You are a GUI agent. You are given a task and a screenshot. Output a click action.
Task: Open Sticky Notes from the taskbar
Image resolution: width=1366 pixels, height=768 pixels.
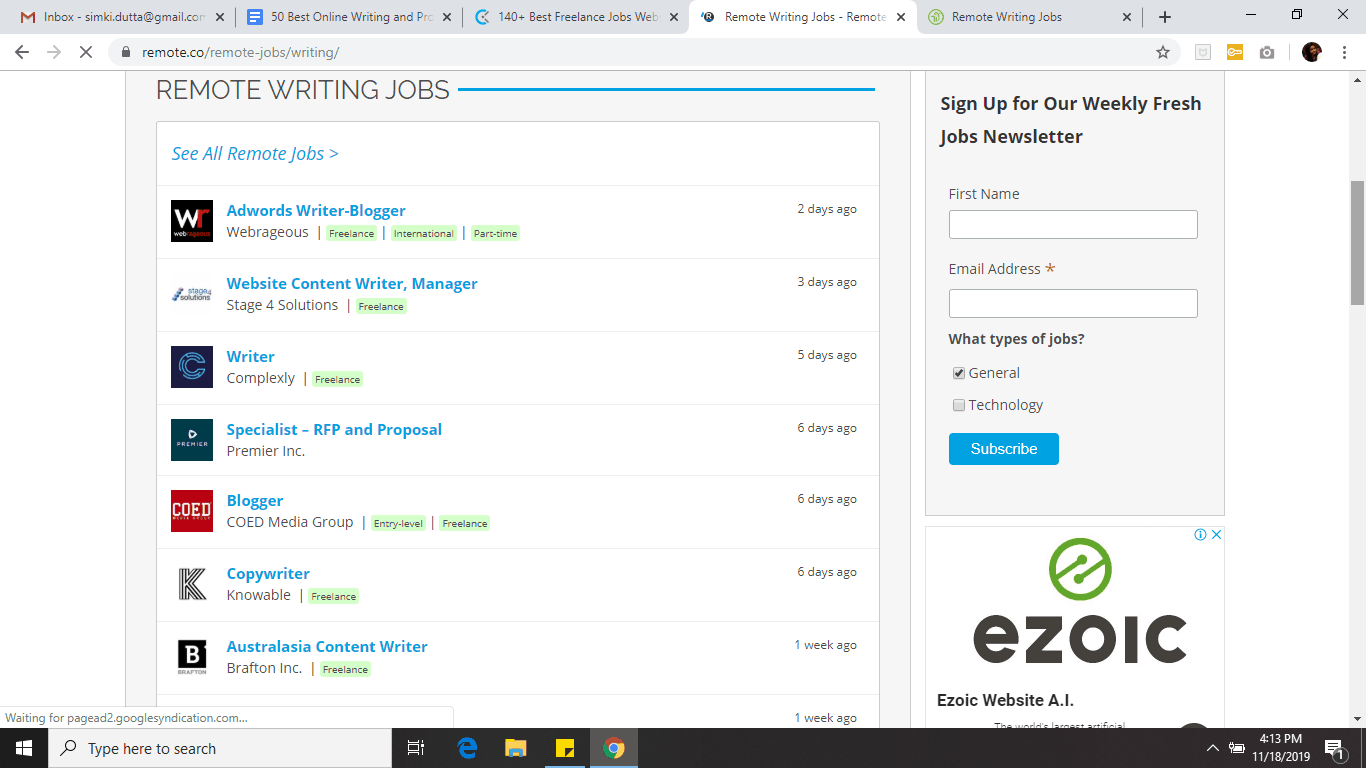tap(564, 748)
